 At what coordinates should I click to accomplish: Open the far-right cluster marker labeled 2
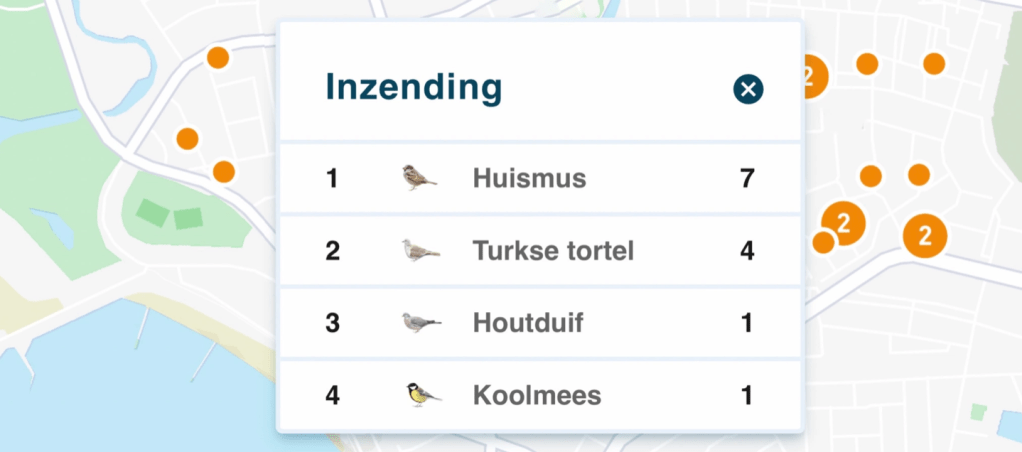[925, 236]
